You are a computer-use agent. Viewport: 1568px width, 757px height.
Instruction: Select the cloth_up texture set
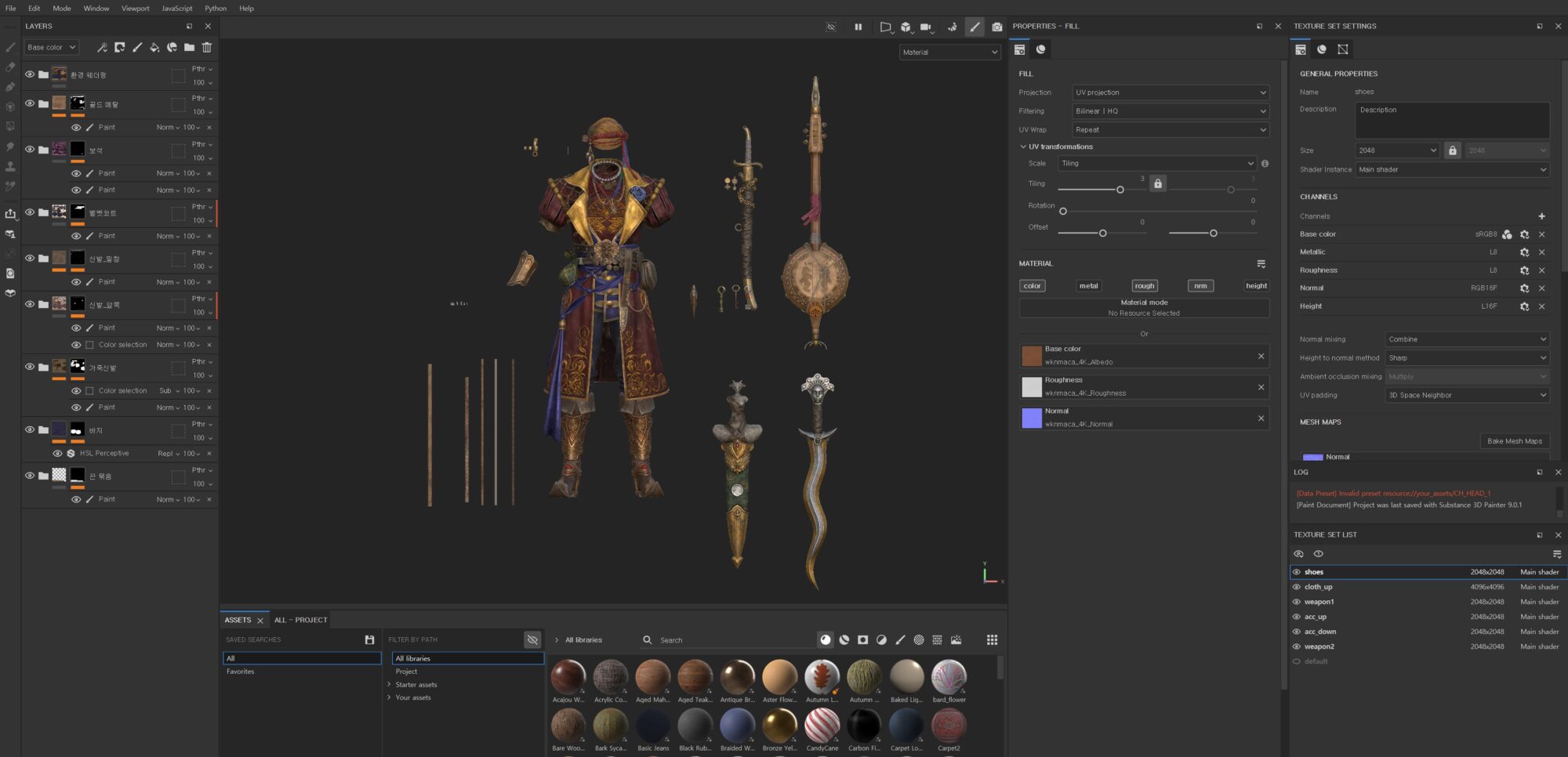(x=1318, y=587)
